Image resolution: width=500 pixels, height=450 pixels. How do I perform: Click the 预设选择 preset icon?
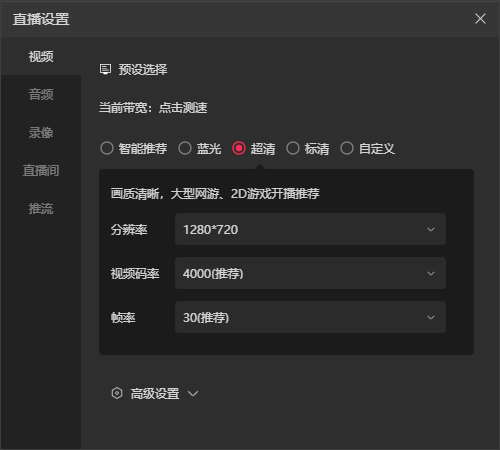click(x=105, y=69)
